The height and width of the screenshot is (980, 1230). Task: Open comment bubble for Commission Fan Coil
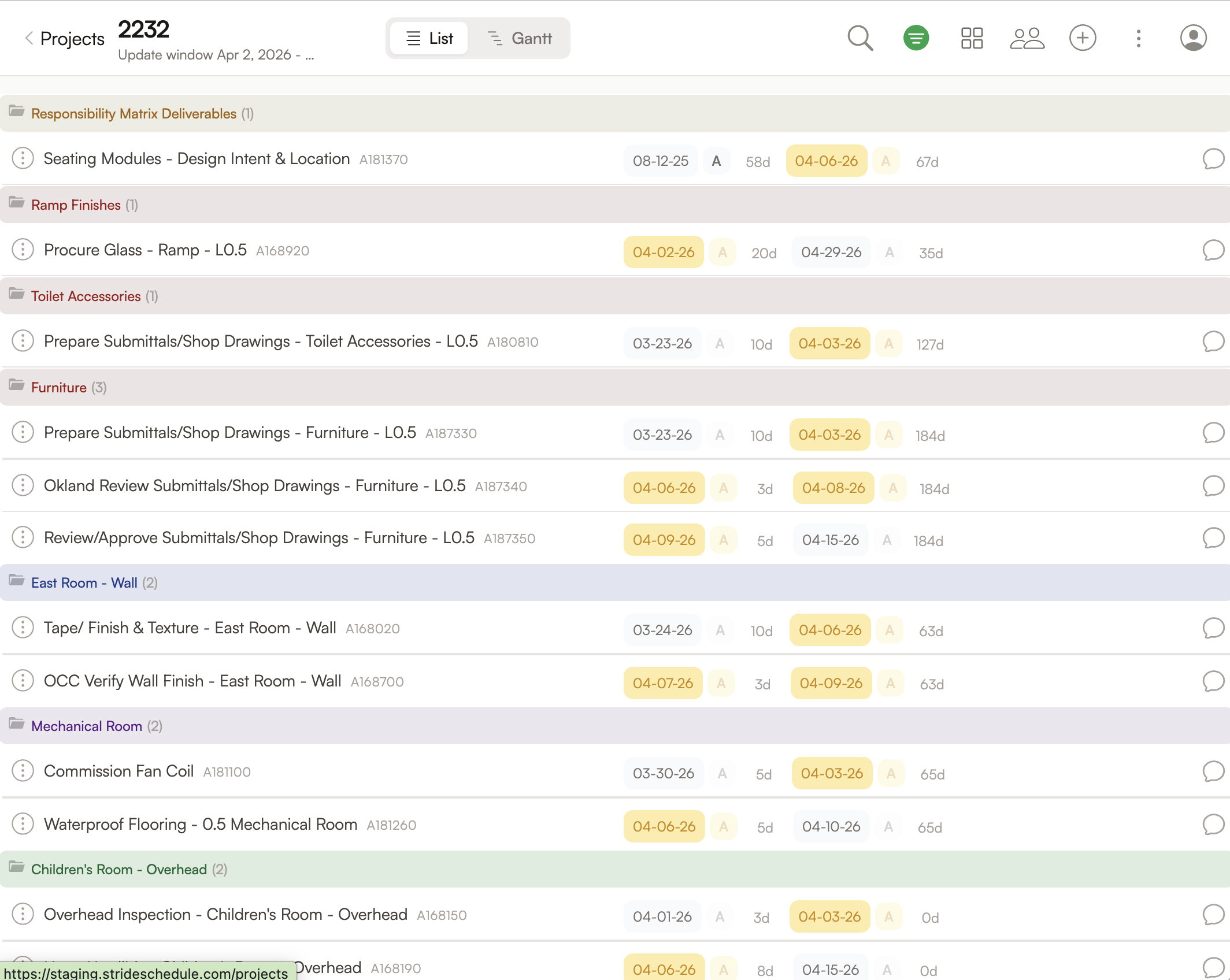pyautogui.click(x=1213, y=772)
